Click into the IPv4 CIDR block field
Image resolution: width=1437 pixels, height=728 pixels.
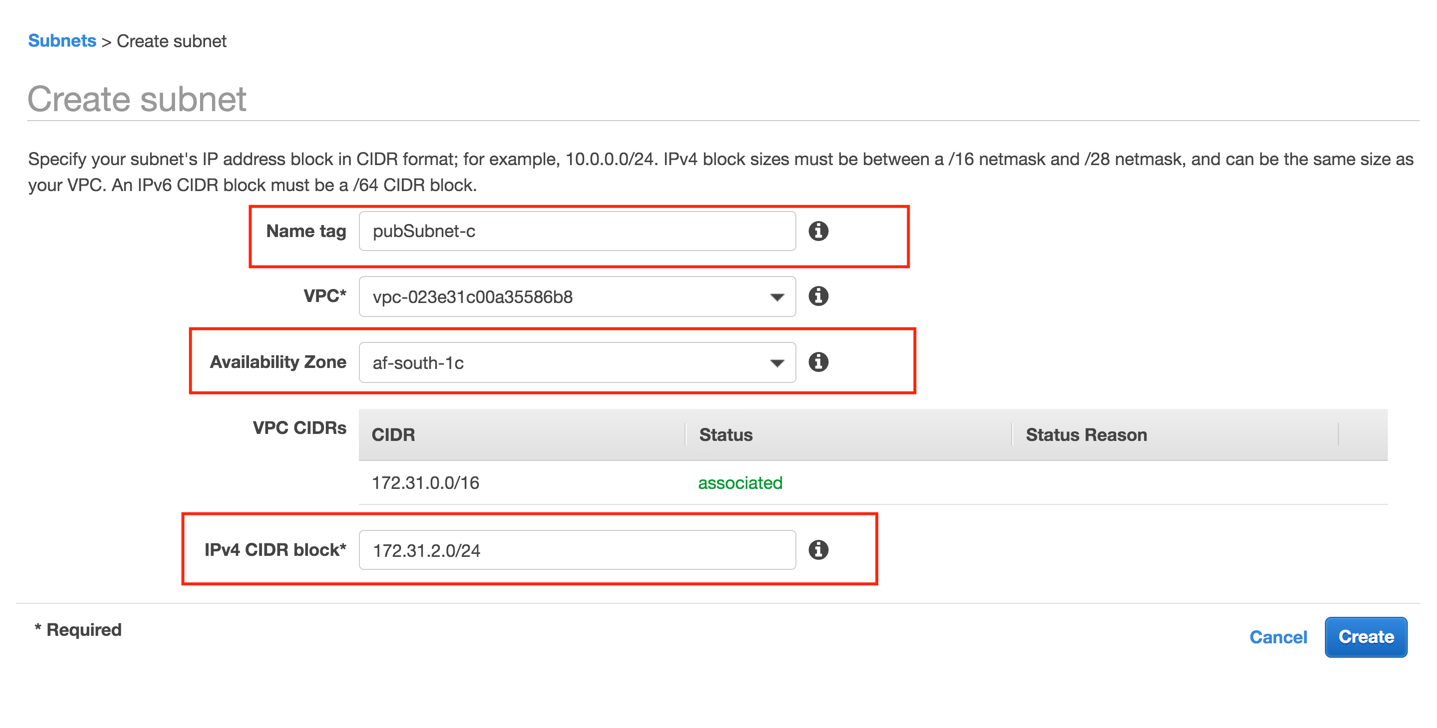pyautogui.click(x=577, y=550)
